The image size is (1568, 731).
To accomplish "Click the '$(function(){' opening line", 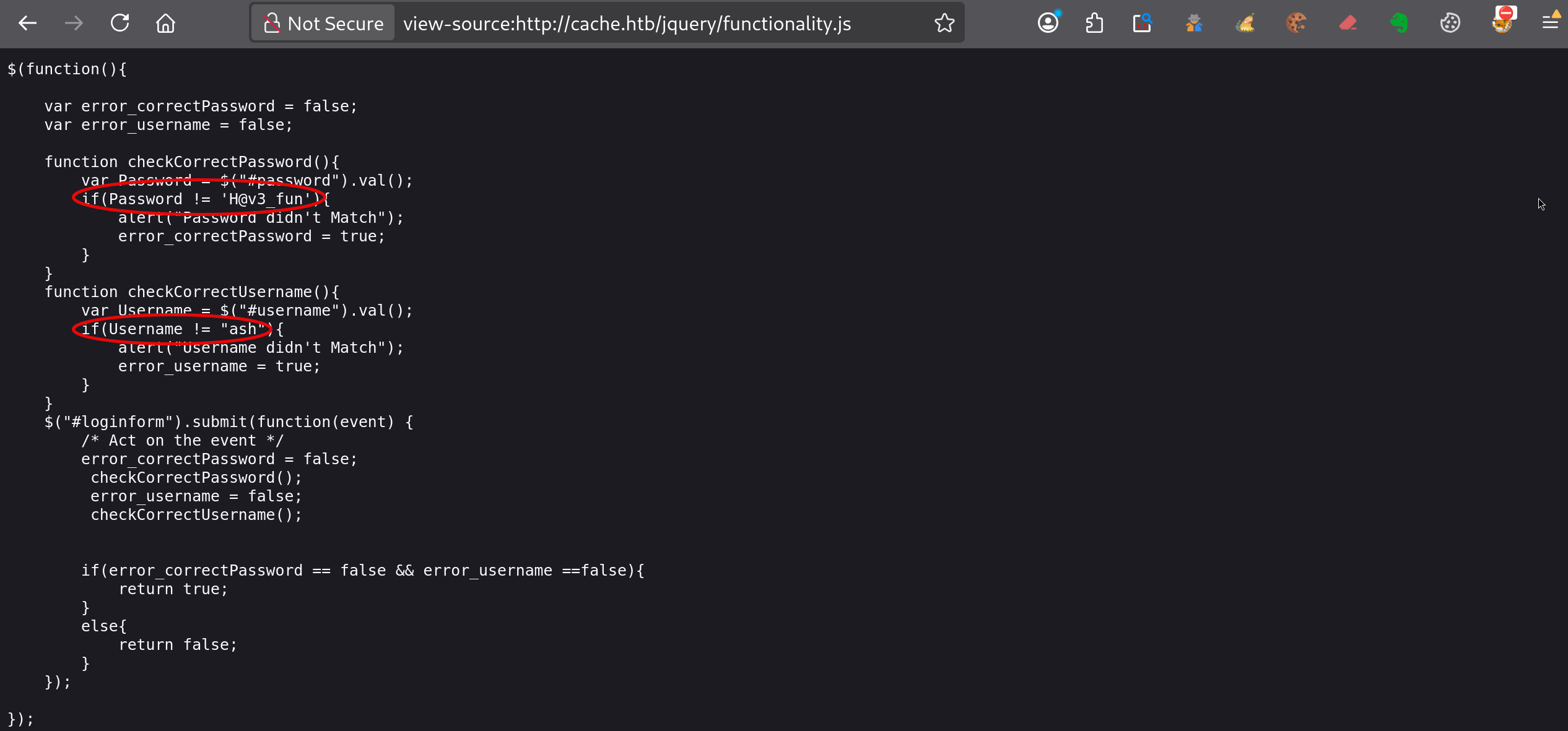I will 67,69.
